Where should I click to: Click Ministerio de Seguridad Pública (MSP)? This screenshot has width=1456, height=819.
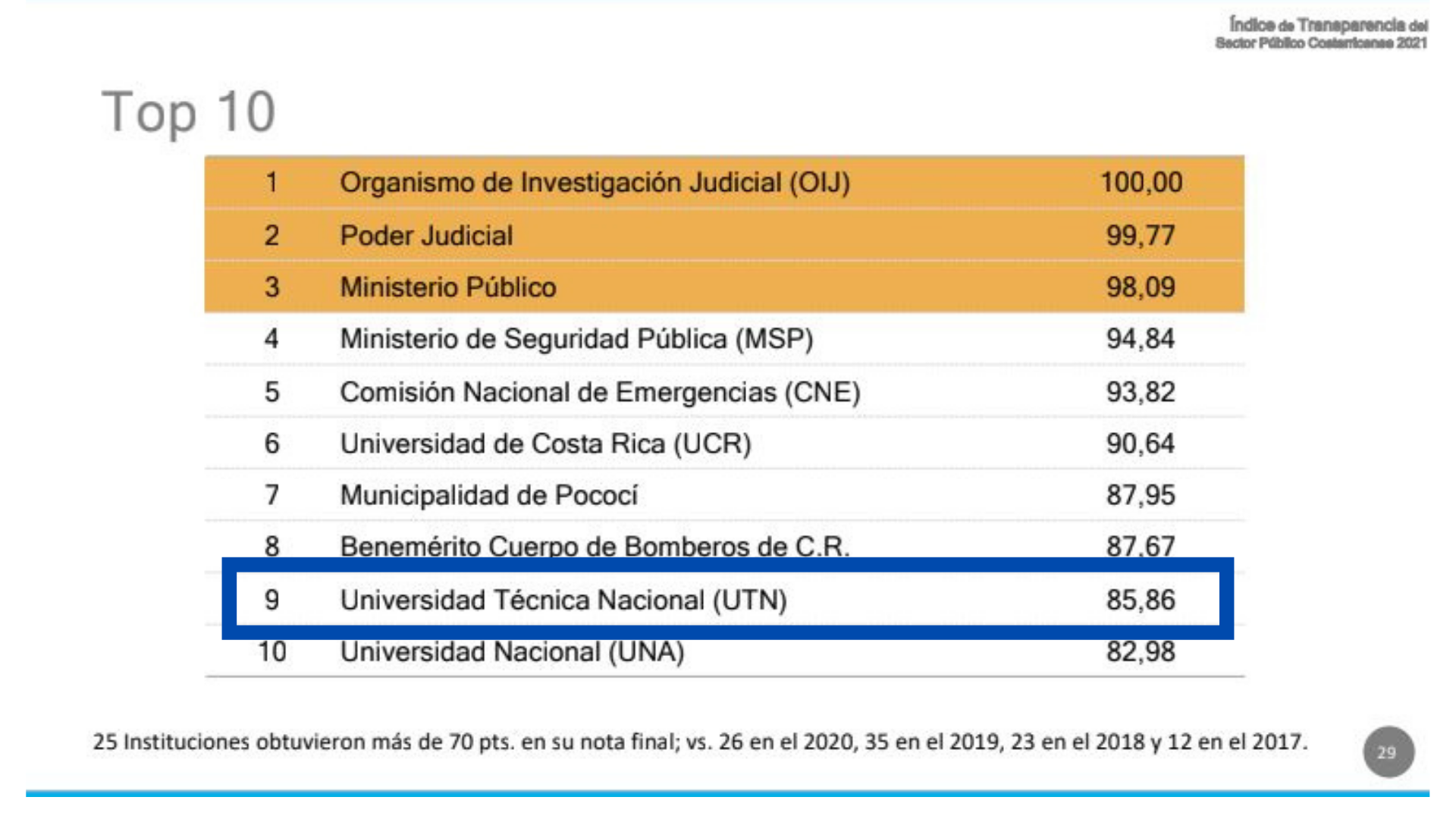576,339
